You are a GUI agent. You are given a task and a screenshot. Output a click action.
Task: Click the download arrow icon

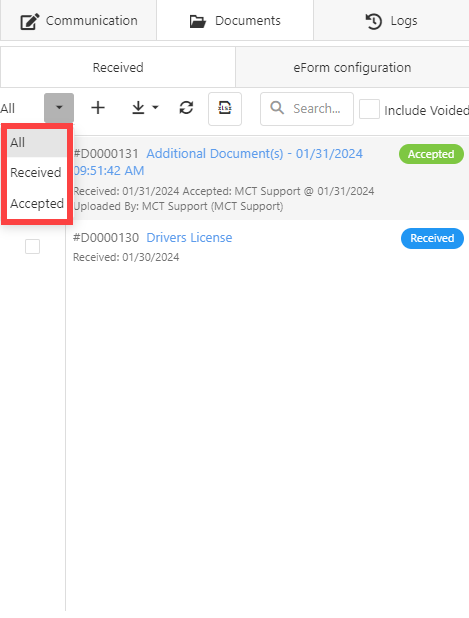click(x=138, y=108)
